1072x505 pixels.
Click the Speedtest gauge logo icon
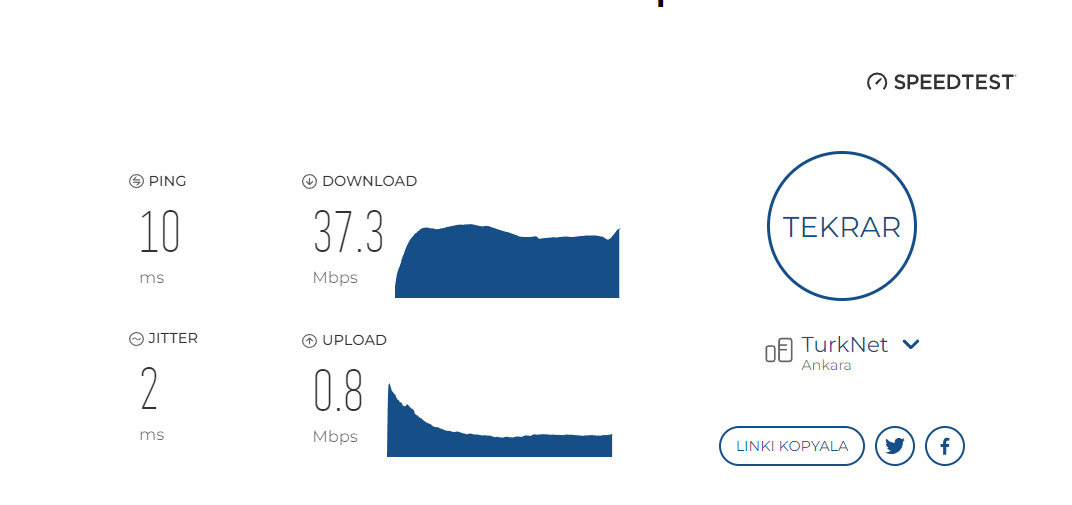point(877,82)
